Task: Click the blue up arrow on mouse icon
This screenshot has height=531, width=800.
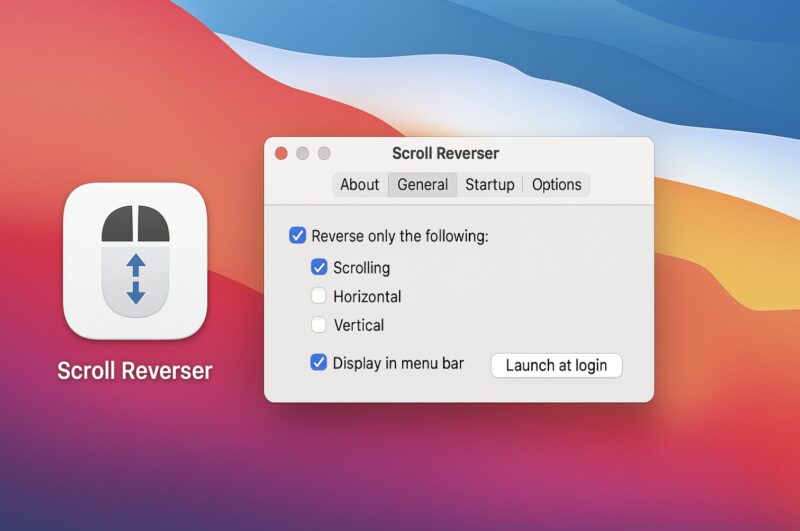Action: pos(136,265)
